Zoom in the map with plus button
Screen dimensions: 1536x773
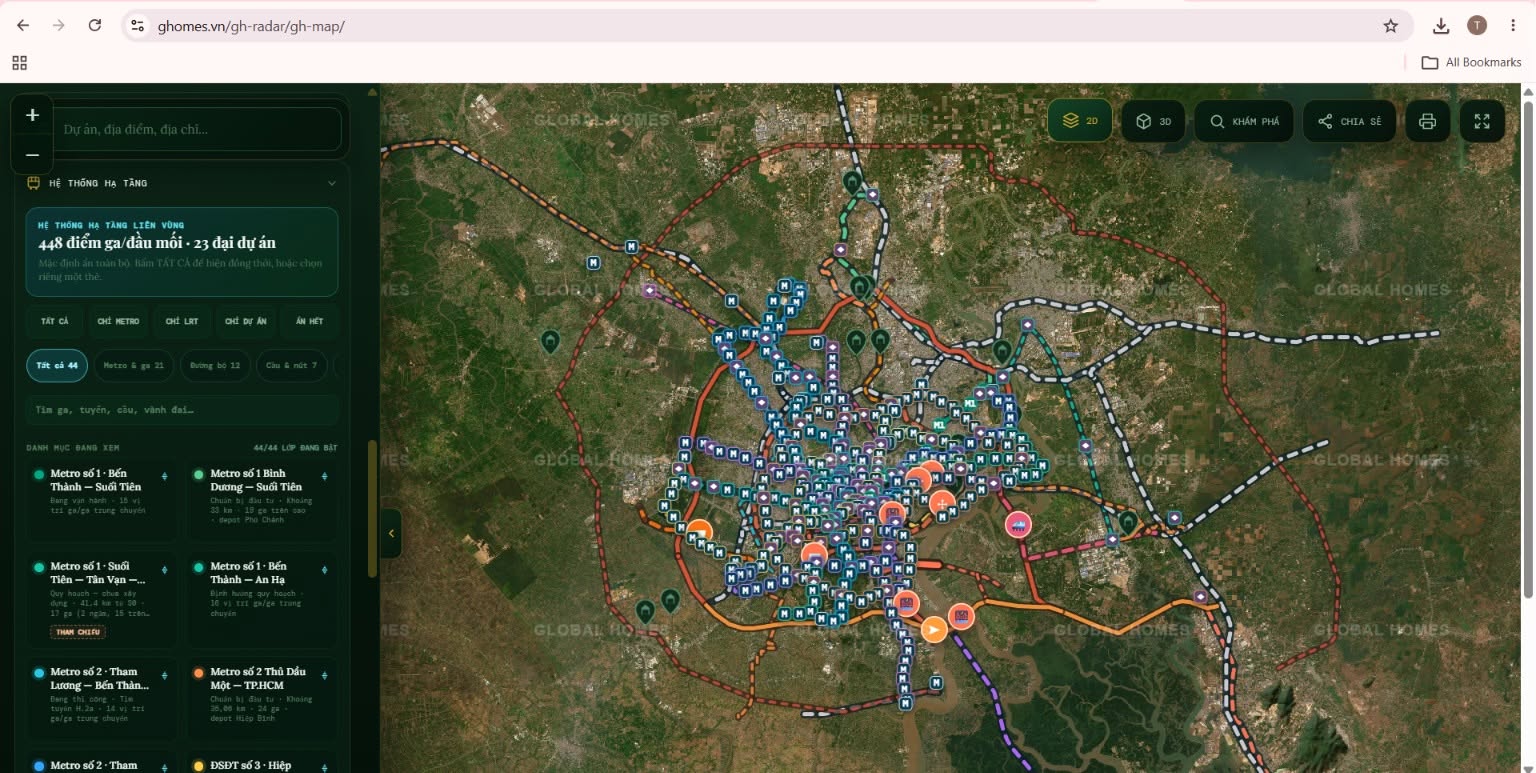click(x=32, y=115)
